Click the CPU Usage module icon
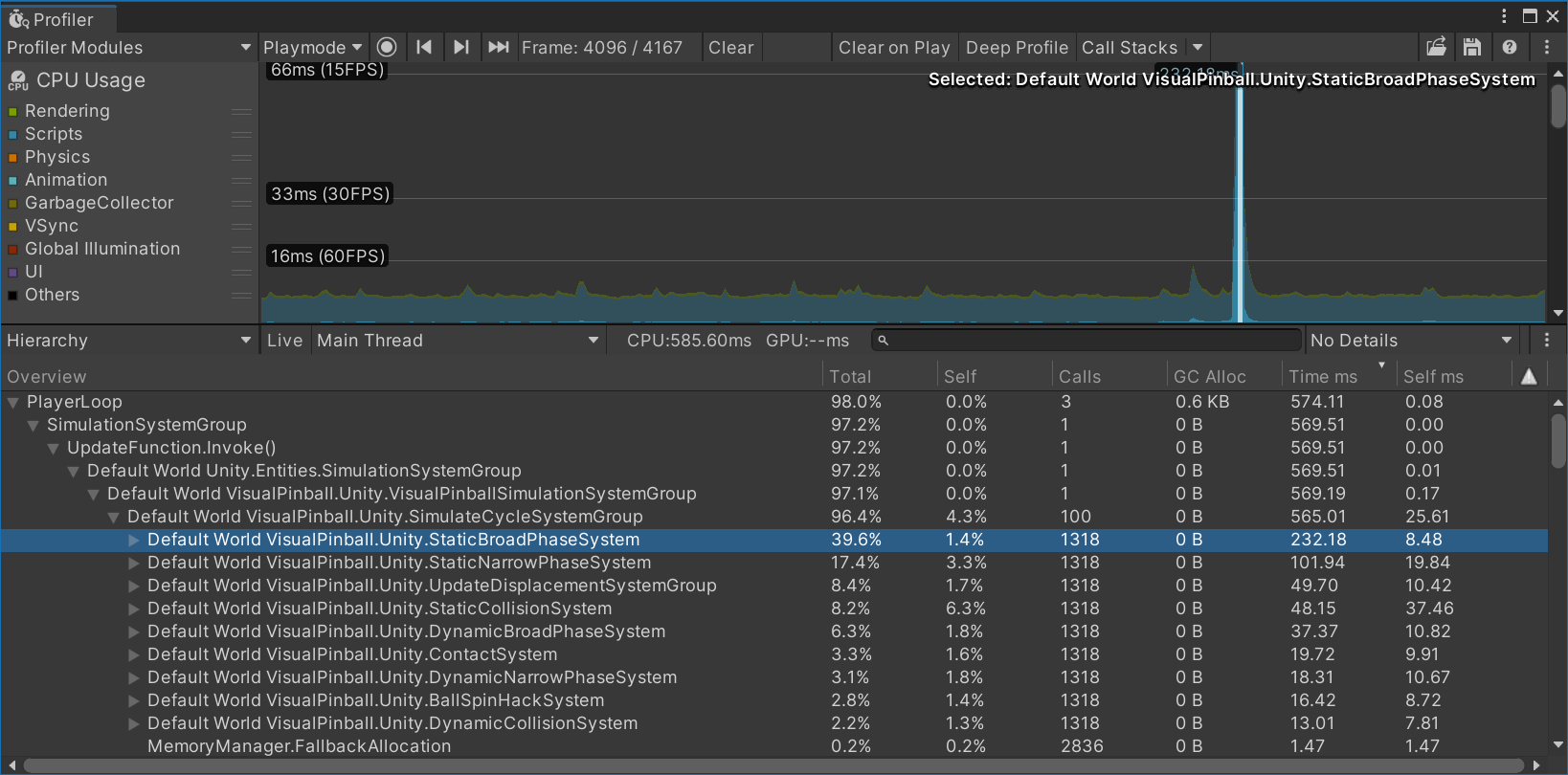 click(18, 80)
